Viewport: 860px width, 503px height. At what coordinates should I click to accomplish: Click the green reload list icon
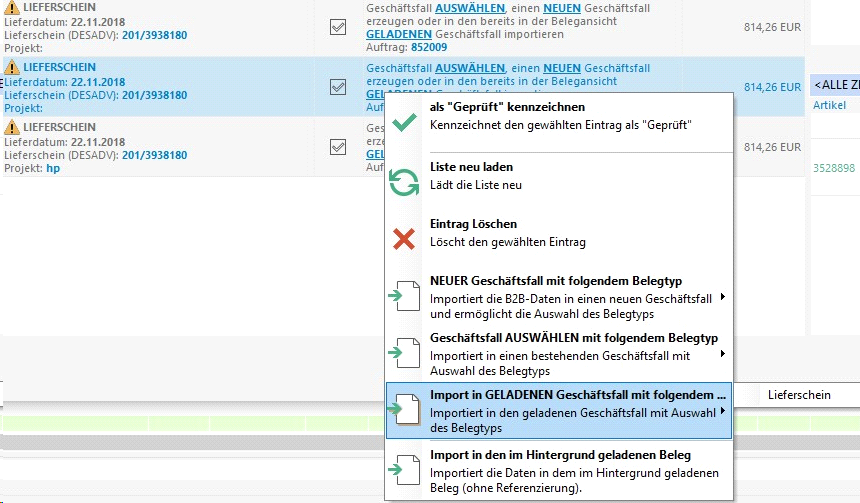404,182
